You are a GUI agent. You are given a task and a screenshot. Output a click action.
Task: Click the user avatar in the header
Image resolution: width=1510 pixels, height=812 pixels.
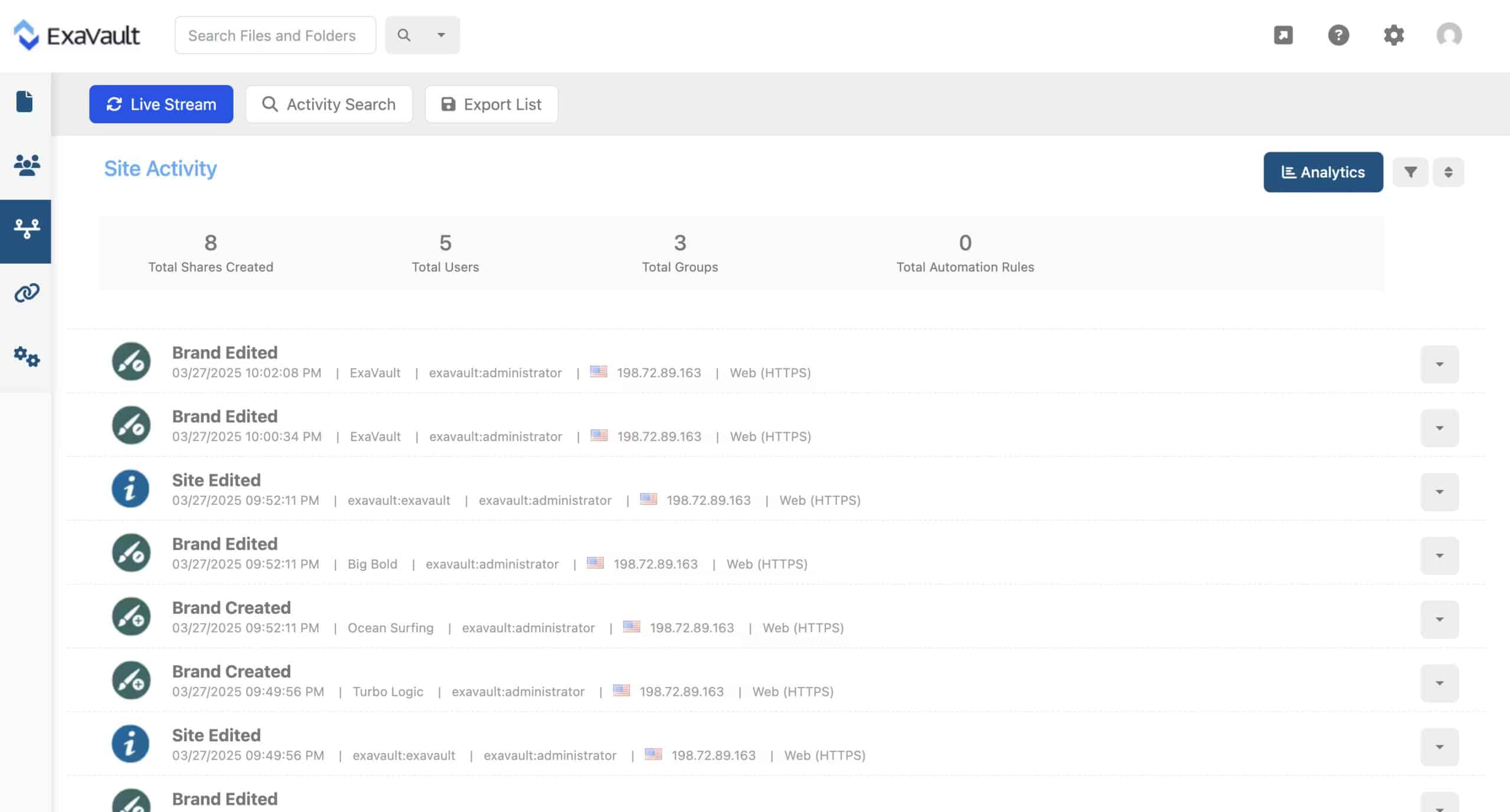pos(1448,35)
